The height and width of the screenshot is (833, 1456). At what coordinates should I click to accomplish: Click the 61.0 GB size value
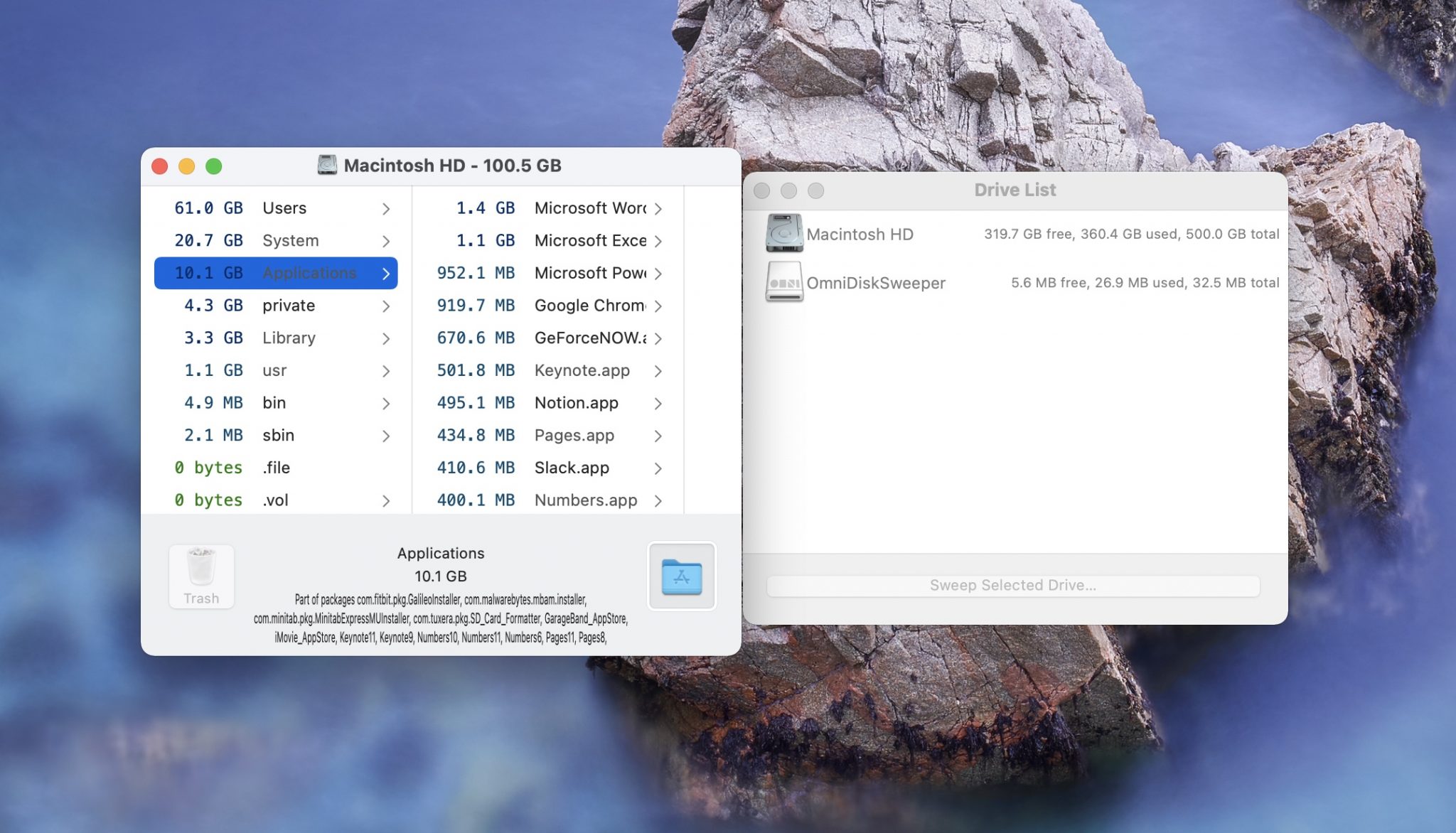pyautogui.click(x=208, y=208)
